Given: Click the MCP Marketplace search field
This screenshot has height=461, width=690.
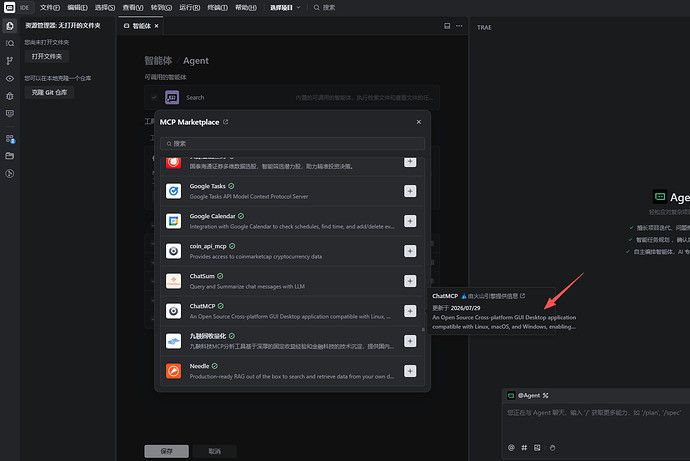Looking at the screenshot, I should [293, 143].
